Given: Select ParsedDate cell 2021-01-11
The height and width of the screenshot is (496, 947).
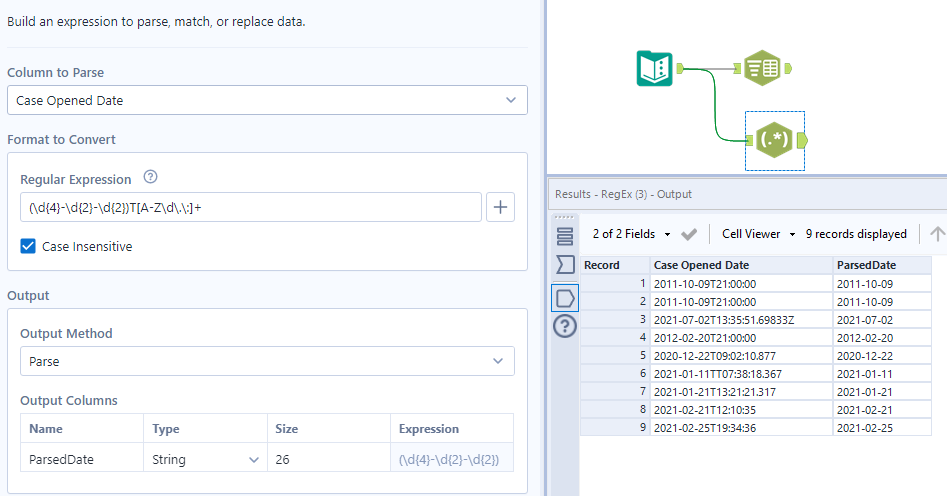Looking at the screenshot, I should pyautogui.click(x=882, y=374).
